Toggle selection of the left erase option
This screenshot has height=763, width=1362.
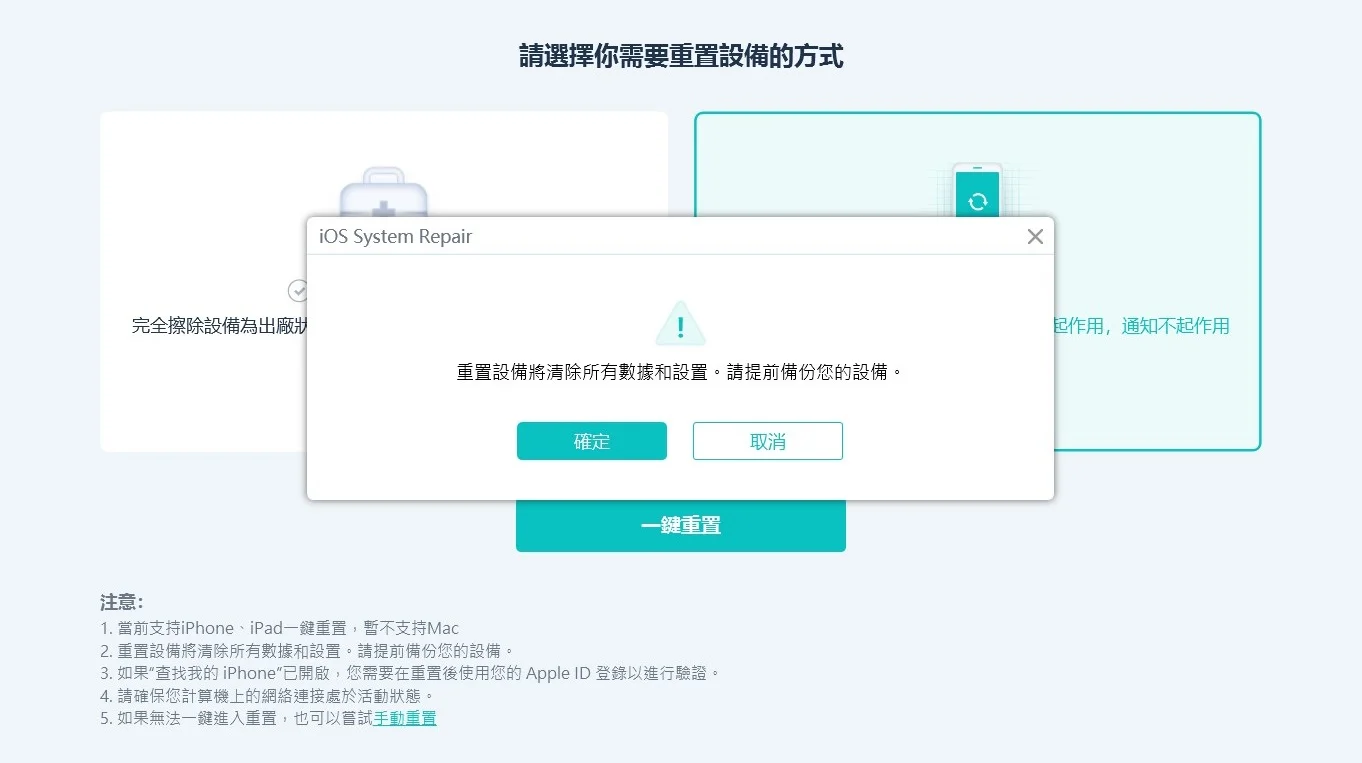[x=200, y=400]
